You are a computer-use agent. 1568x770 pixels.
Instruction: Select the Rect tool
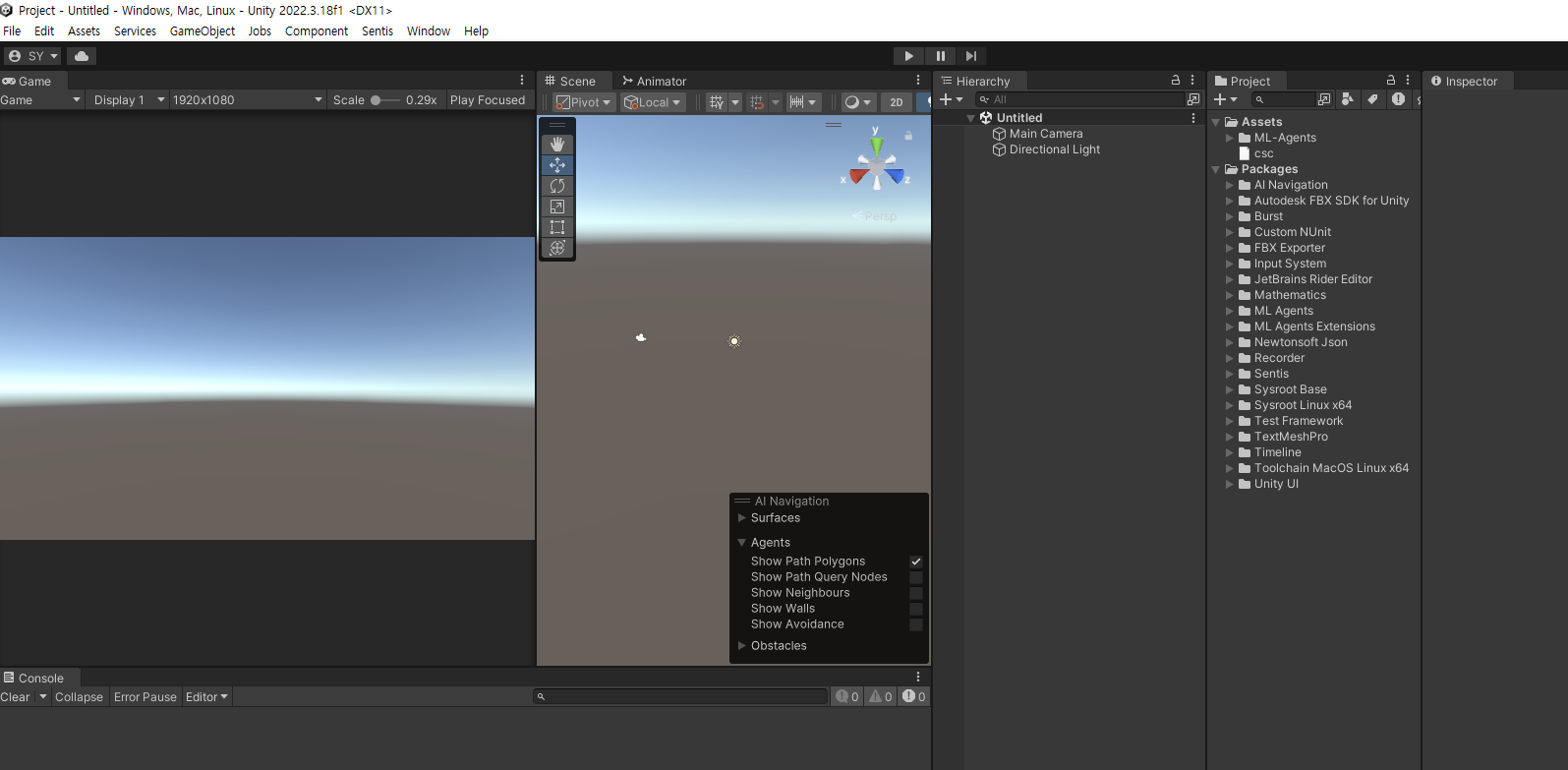click(x=557, y=227)
